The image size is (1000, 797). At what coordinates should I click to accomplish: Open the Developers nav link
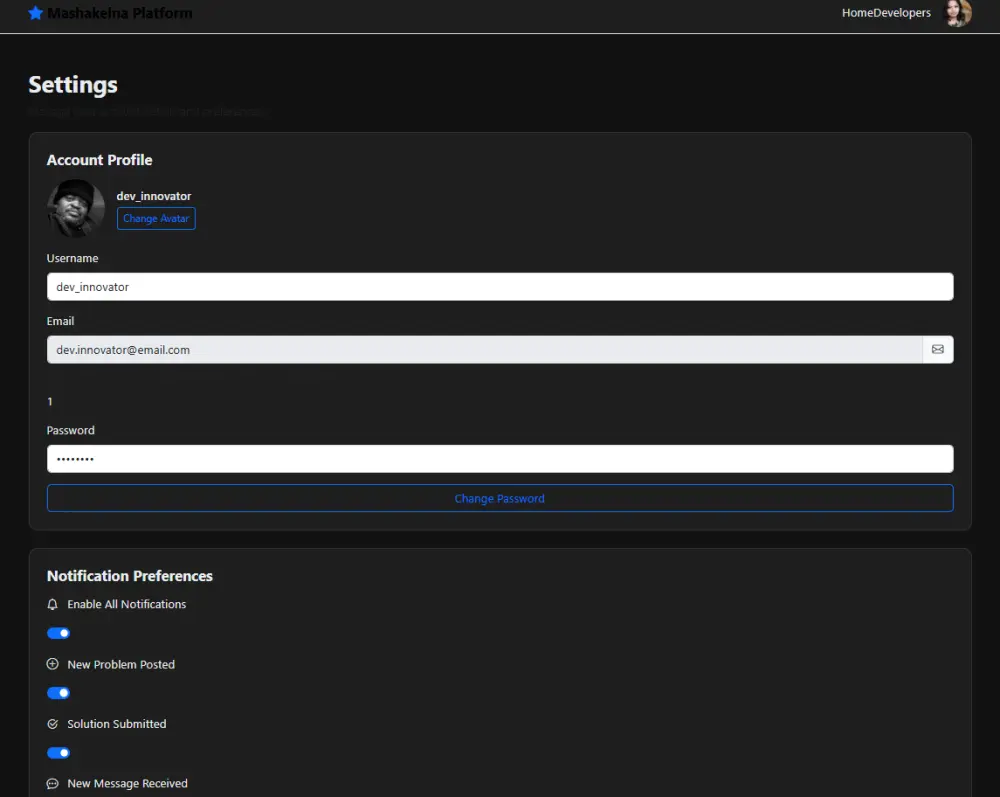click(902, 13)
